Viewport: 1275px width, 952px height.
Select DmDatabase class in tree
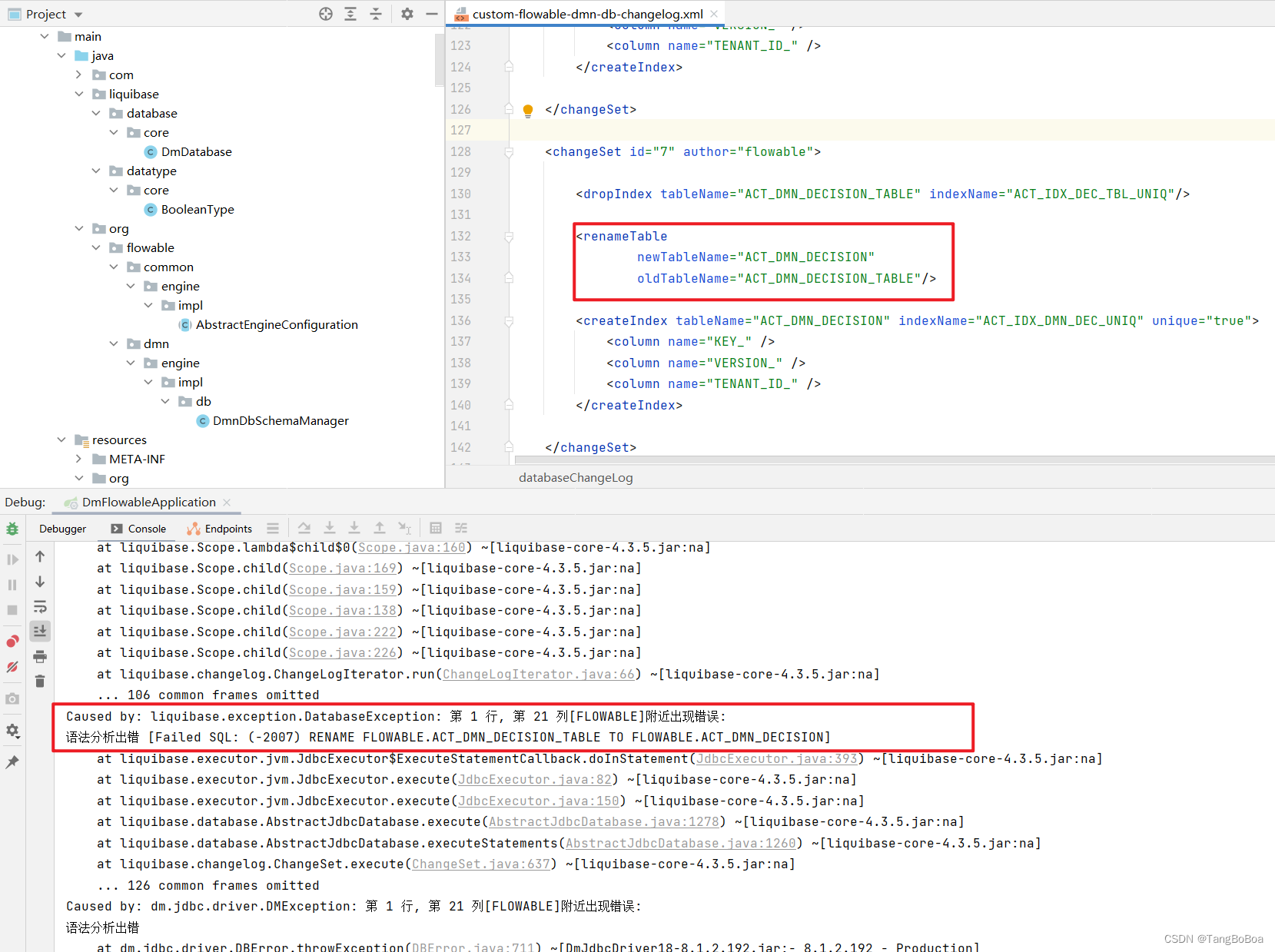[196, 152]
